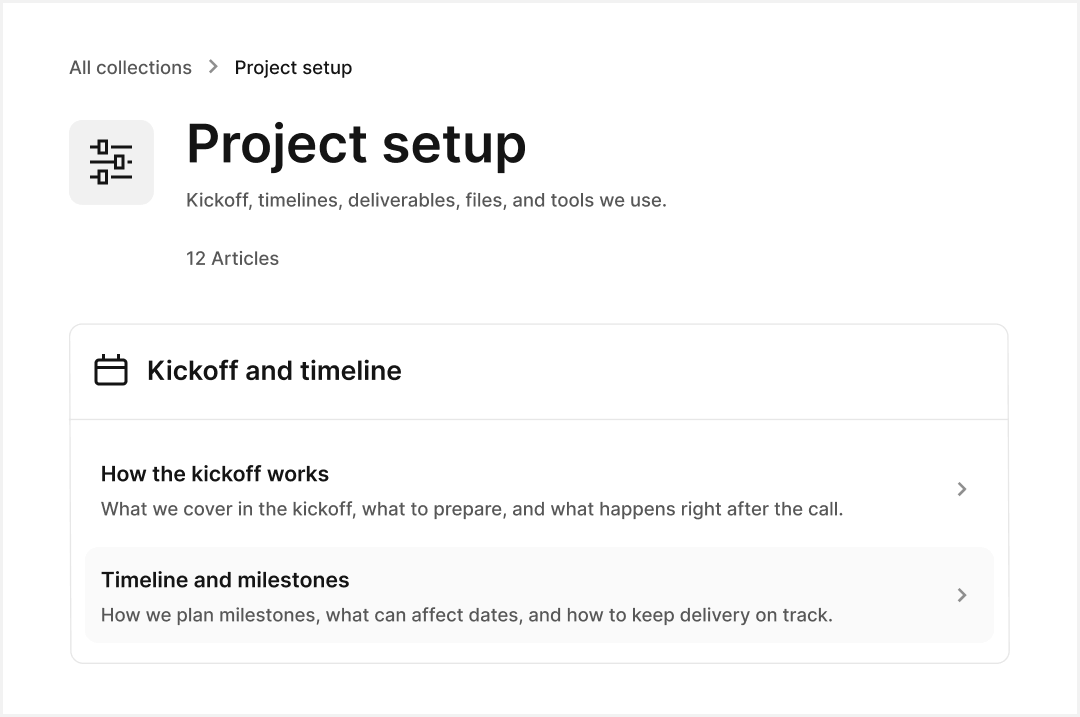This screenshot has height=717, width=1080.
Task: Click the chevron on How the kickoff works row
Action: click(962, 489)
